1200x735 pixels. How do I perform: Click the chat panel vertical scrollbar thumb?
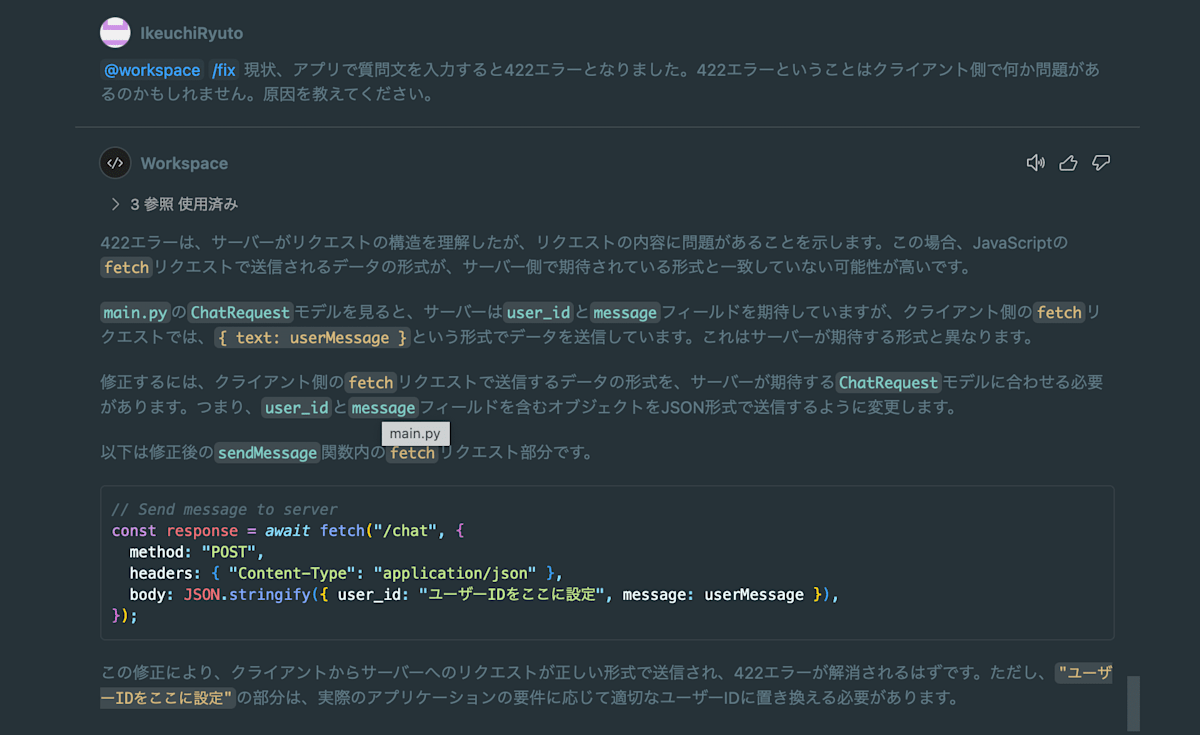[1133, 704]
